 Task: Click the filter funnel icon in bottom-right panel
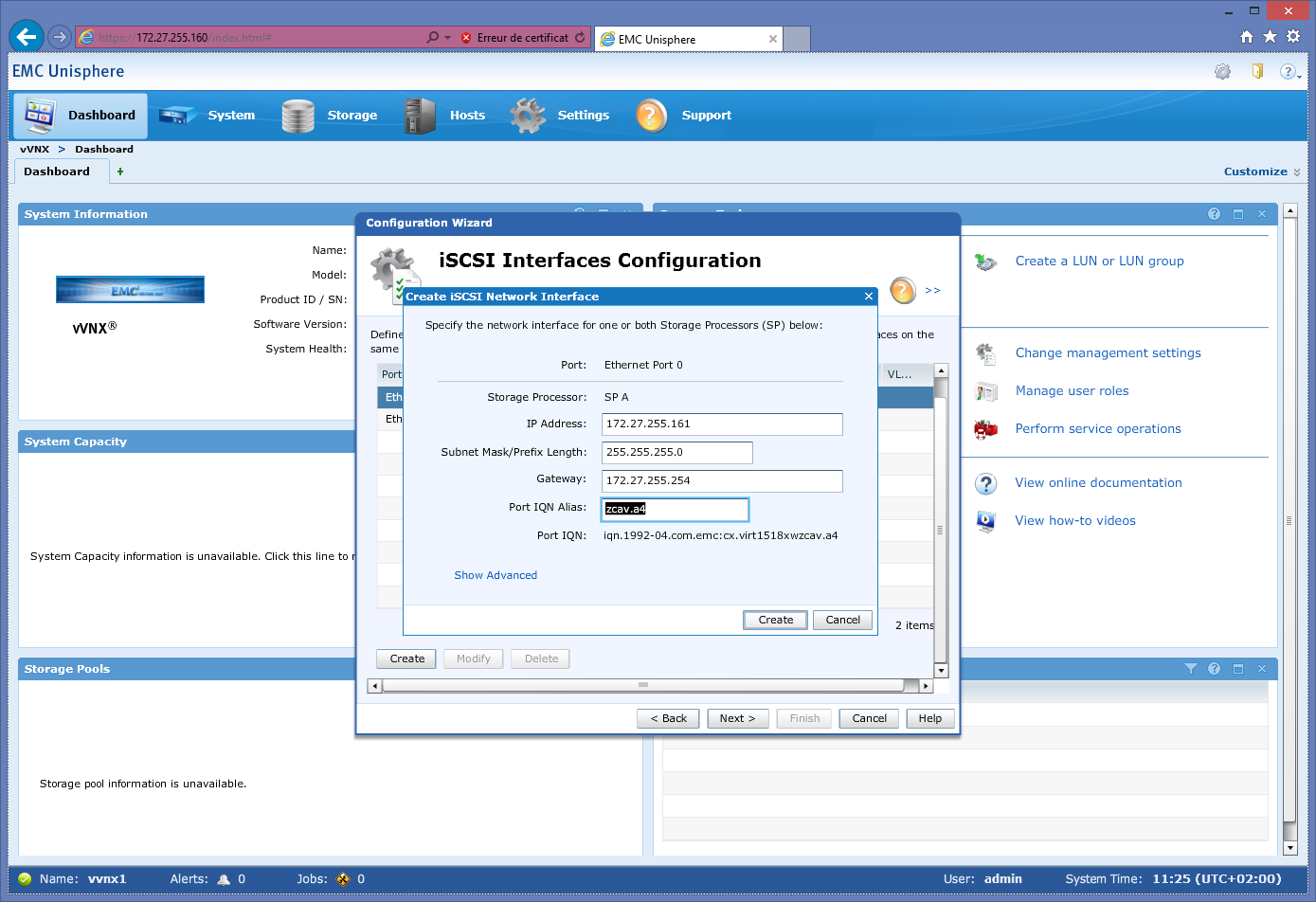pyautogui.click(x=1191, y=669)
